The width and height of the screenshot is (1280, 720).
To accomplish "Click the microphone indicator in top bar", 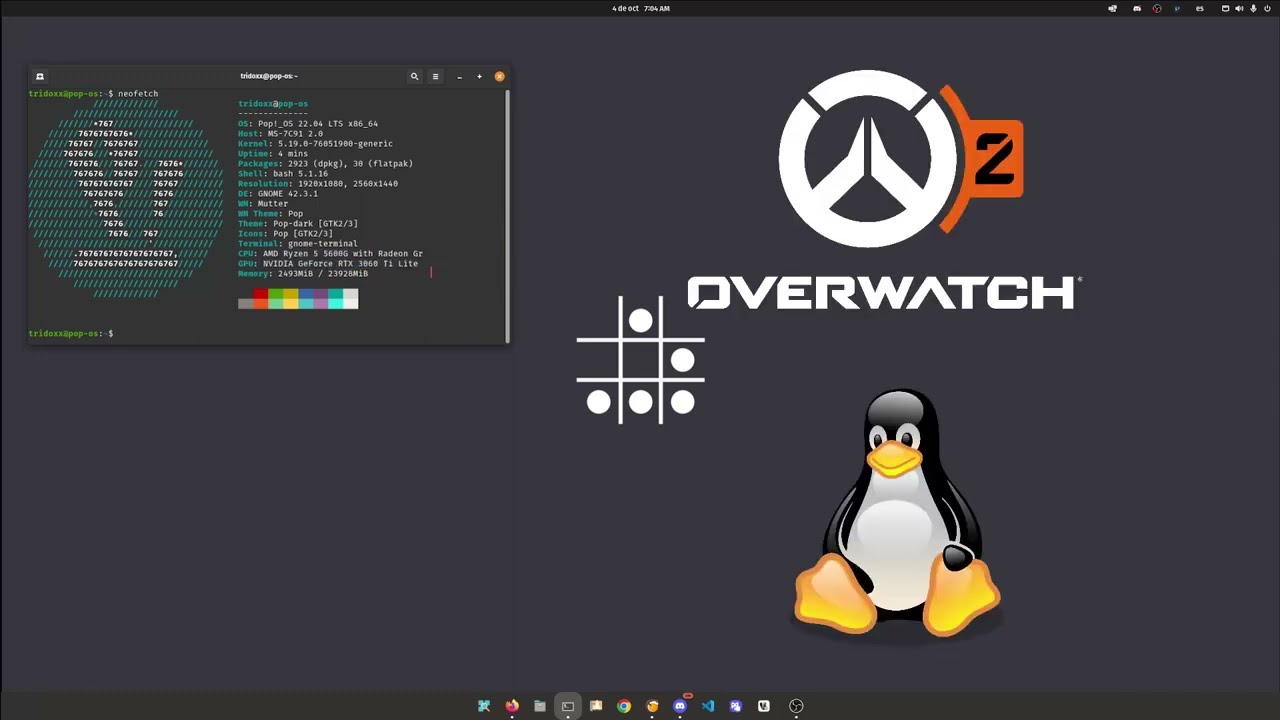I will click(x=1253, y=8).
